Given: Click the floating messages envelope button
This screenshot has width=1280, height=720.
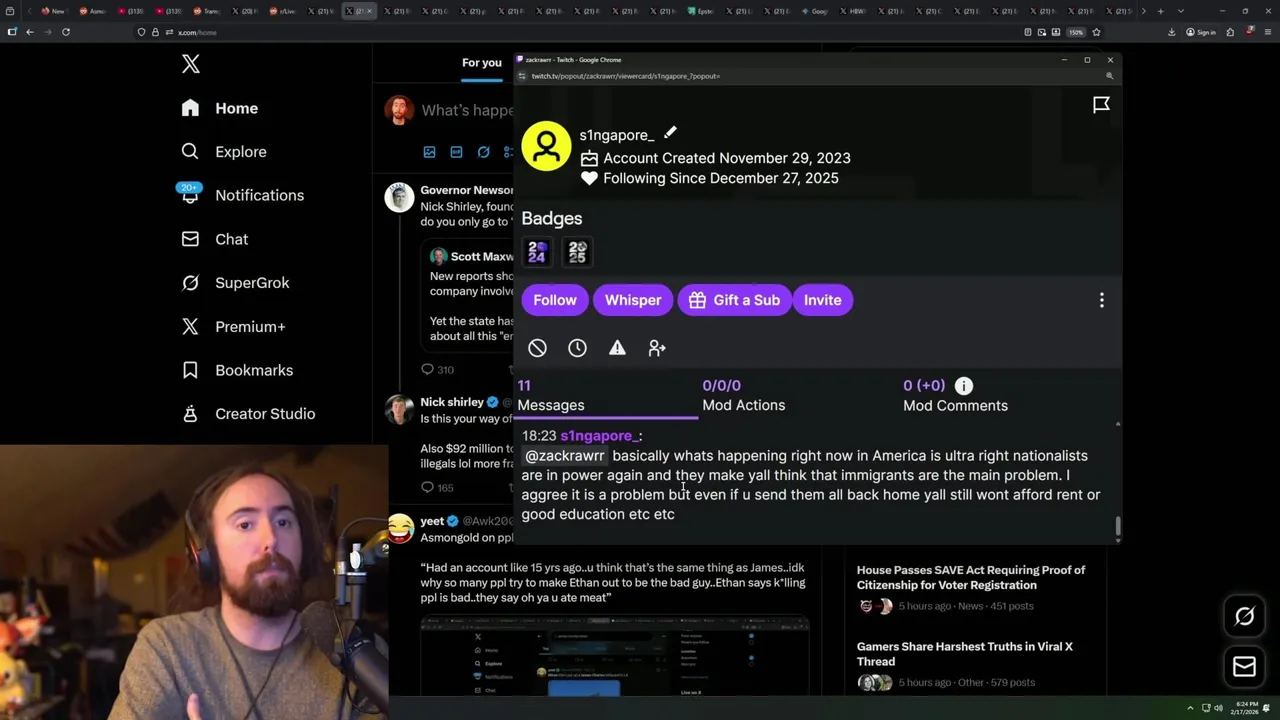Looking at the screenshot, I should pyautogui.click(x=1244, y=667).
